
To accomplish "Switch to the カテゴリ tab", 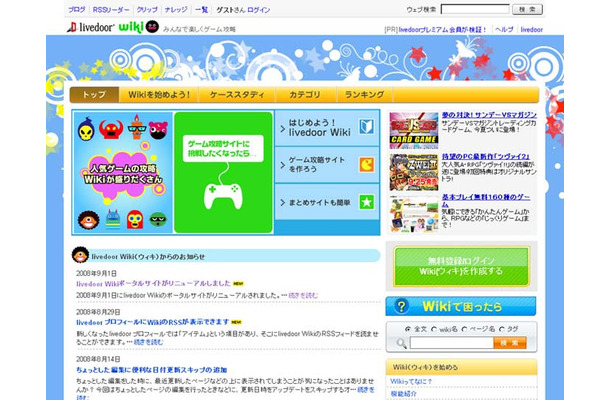I will [x=305, y=95].
